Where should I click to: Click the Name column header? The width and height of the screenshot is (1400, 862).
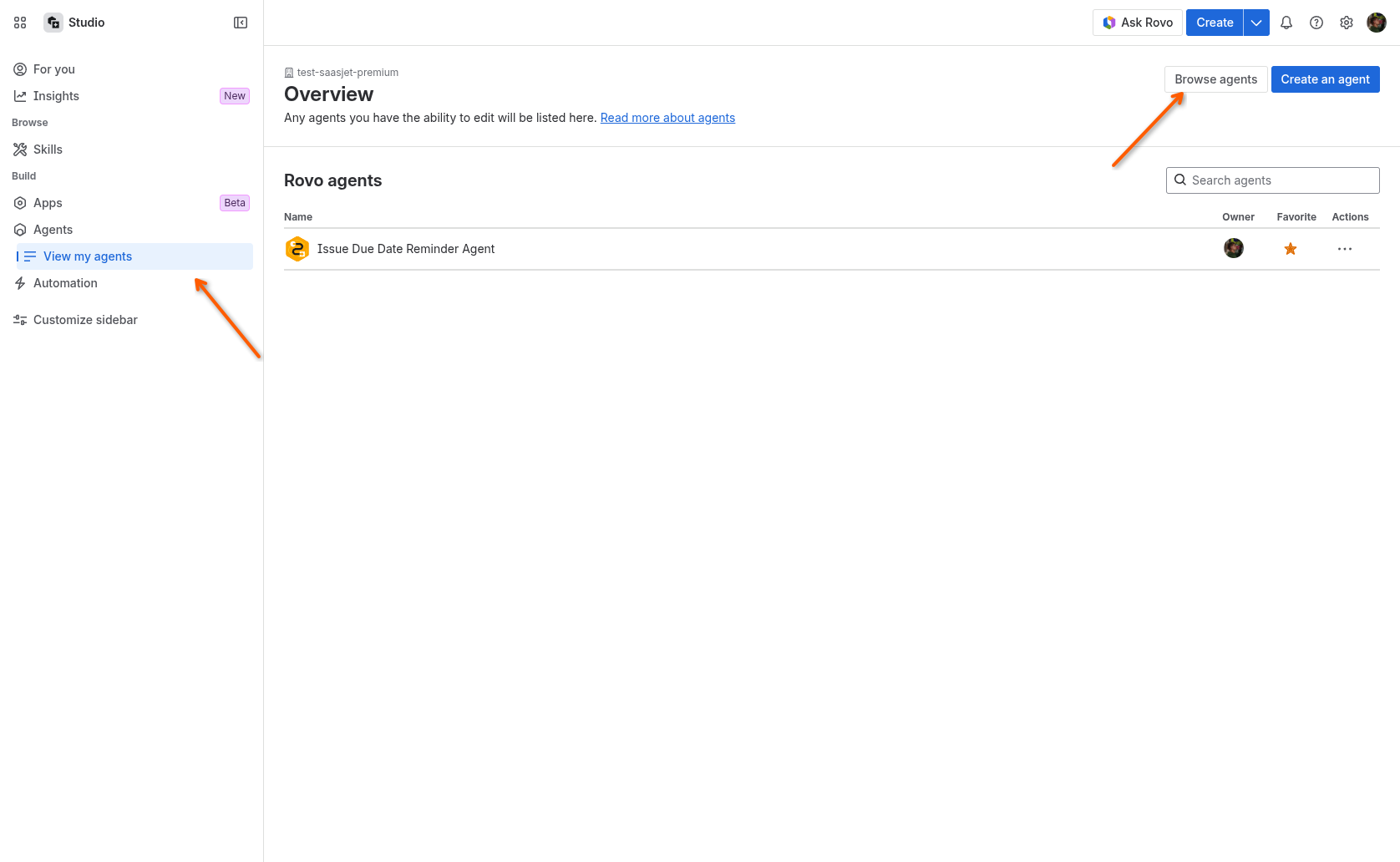coord(298,217)
